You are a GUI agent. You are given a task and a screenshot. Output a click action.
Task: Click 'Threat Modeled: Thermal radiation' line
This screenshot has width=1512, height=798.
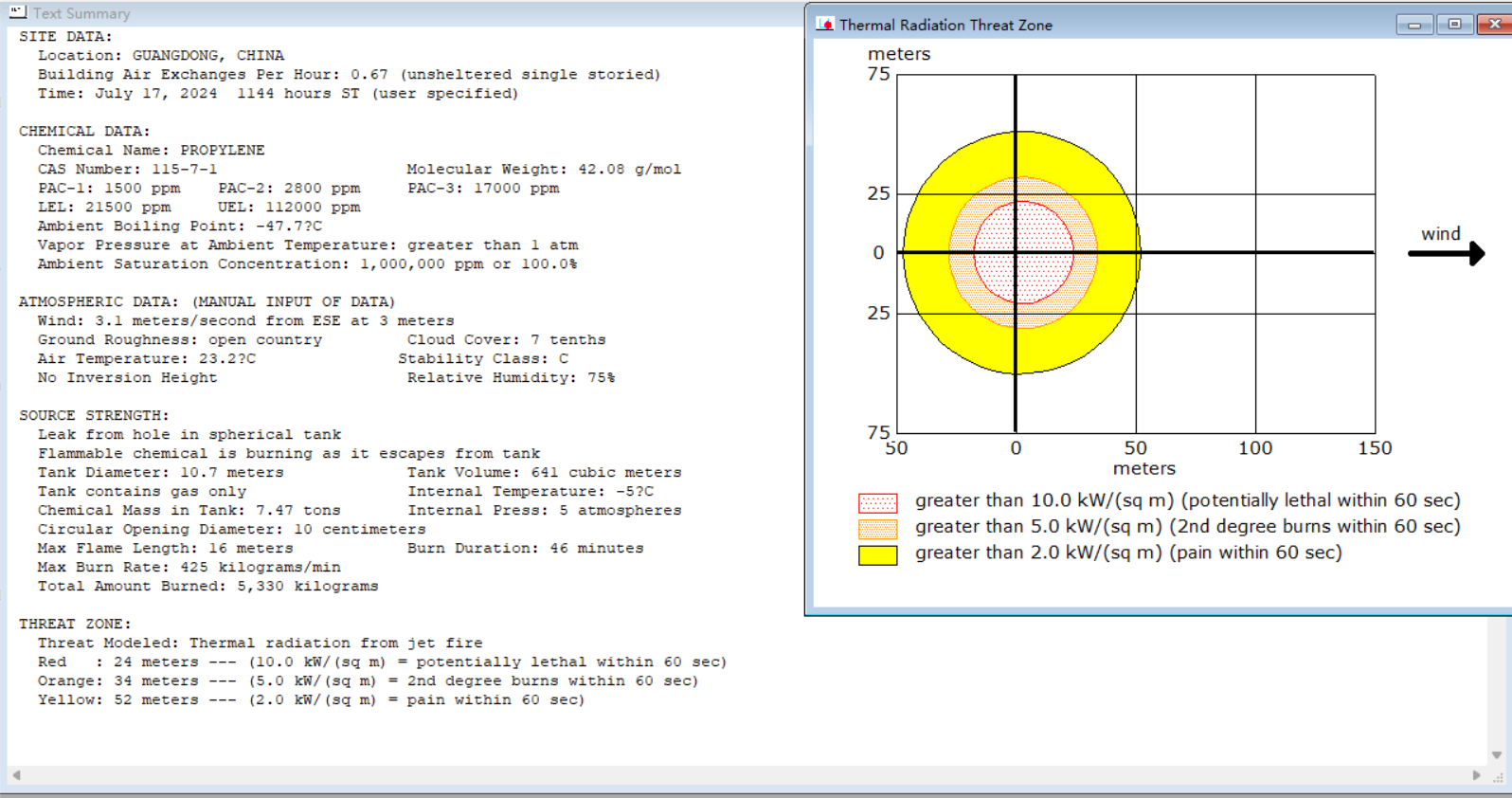coord(261,643)
